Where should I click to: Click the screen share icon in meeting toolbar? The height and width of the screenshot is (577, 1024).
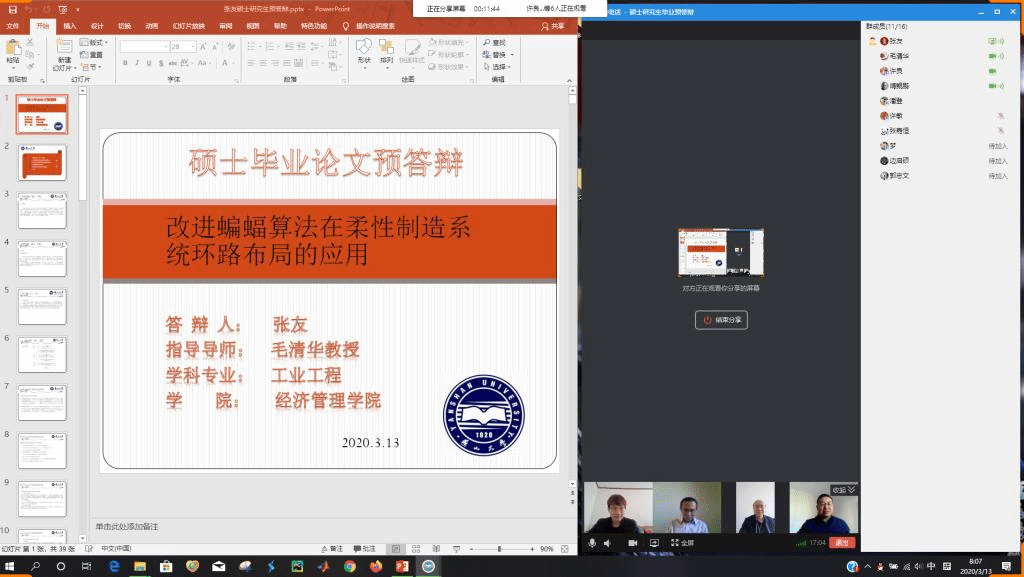coord(654,543)
